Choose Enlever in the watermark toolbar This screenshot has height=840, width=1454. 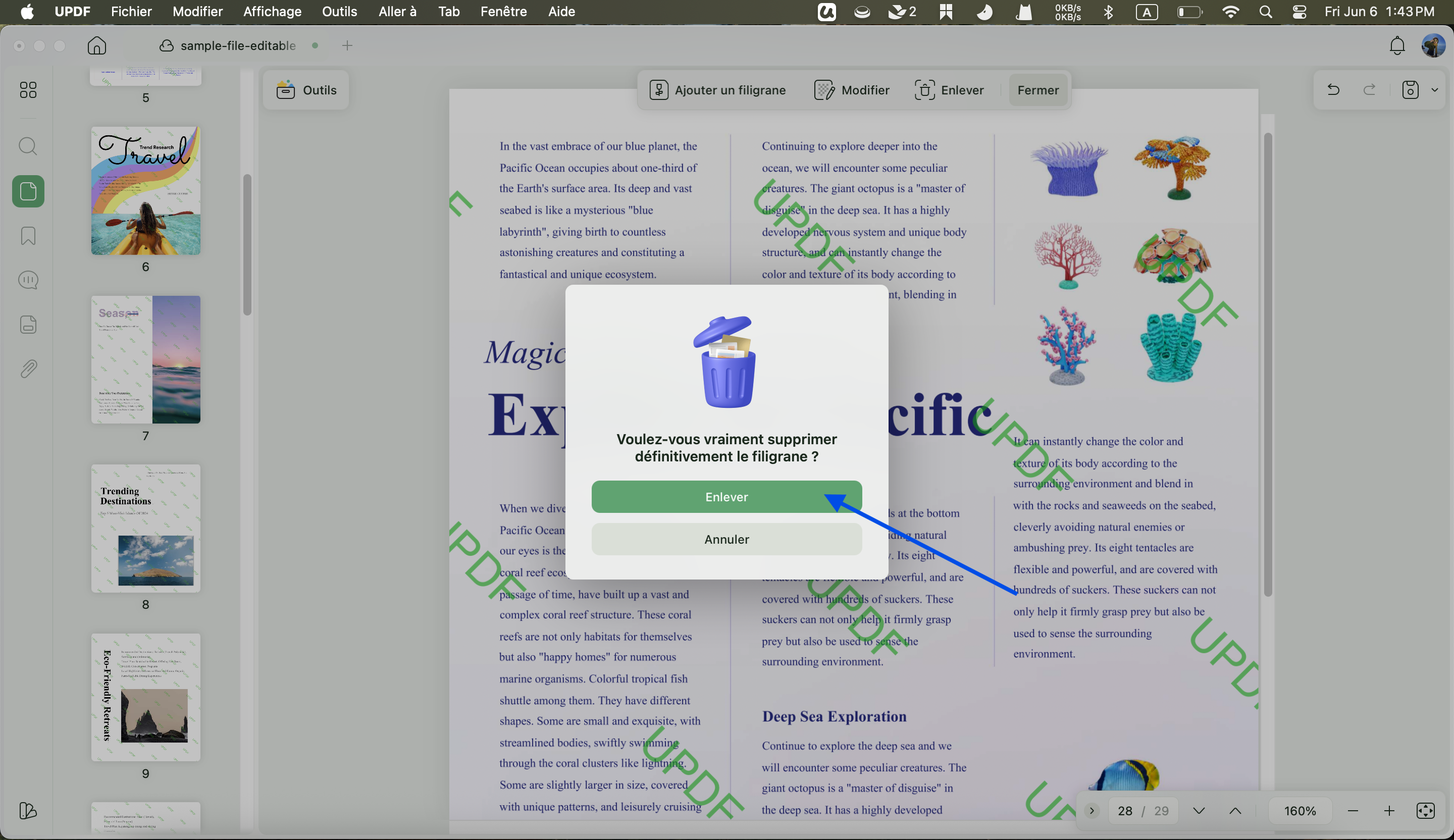click(950, 90)
